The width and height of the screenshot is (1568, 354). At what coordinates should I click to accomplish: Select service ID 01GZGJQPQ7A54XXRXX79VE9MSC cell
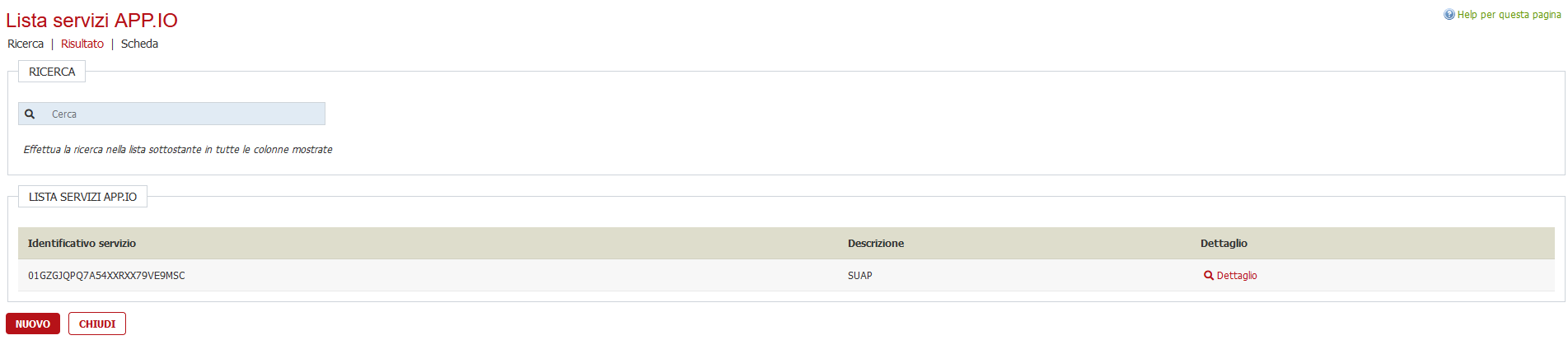106,276
